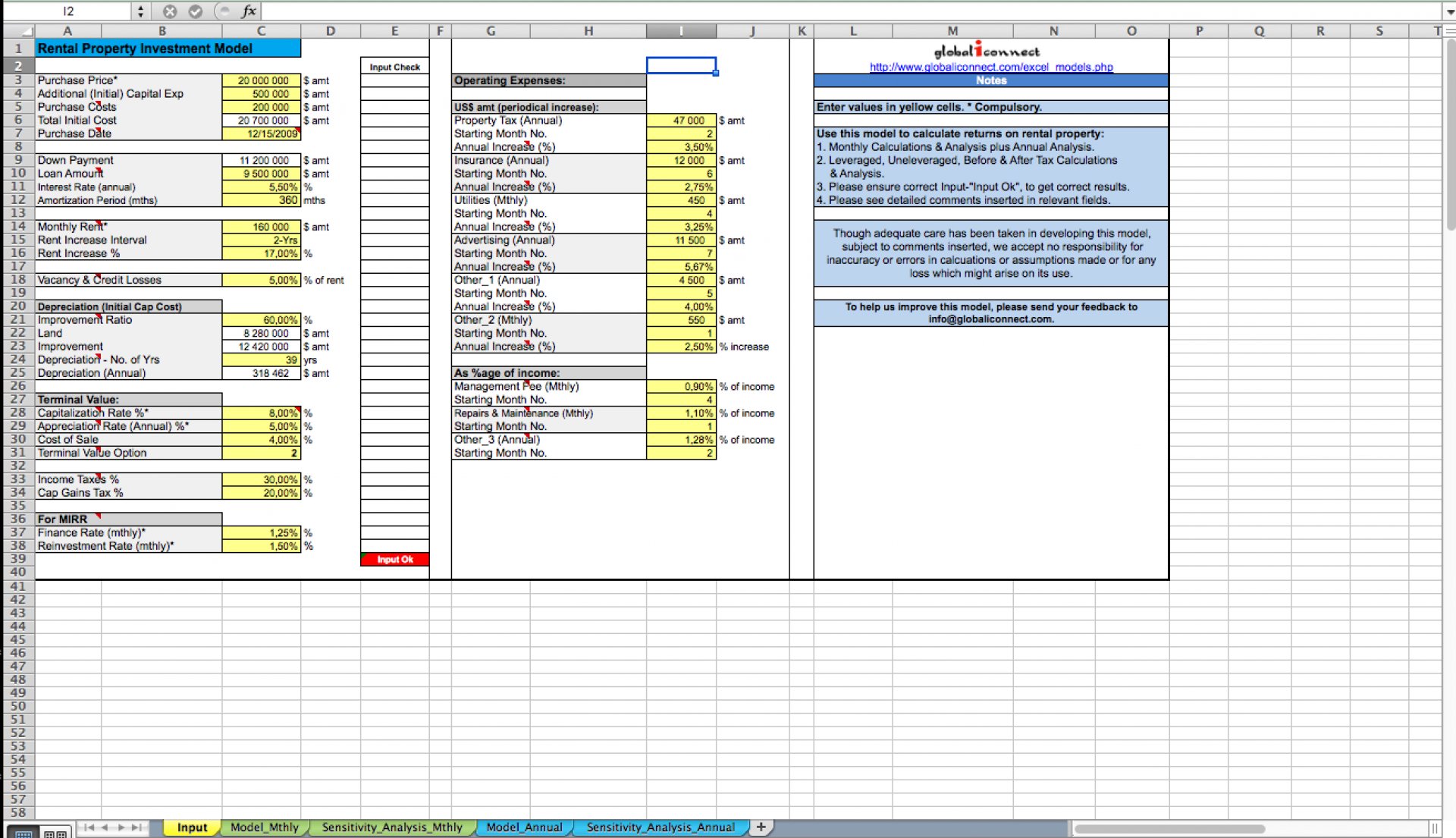Open the fx function builder
Screen dimensions: 1456x838
tap(249, 11)
